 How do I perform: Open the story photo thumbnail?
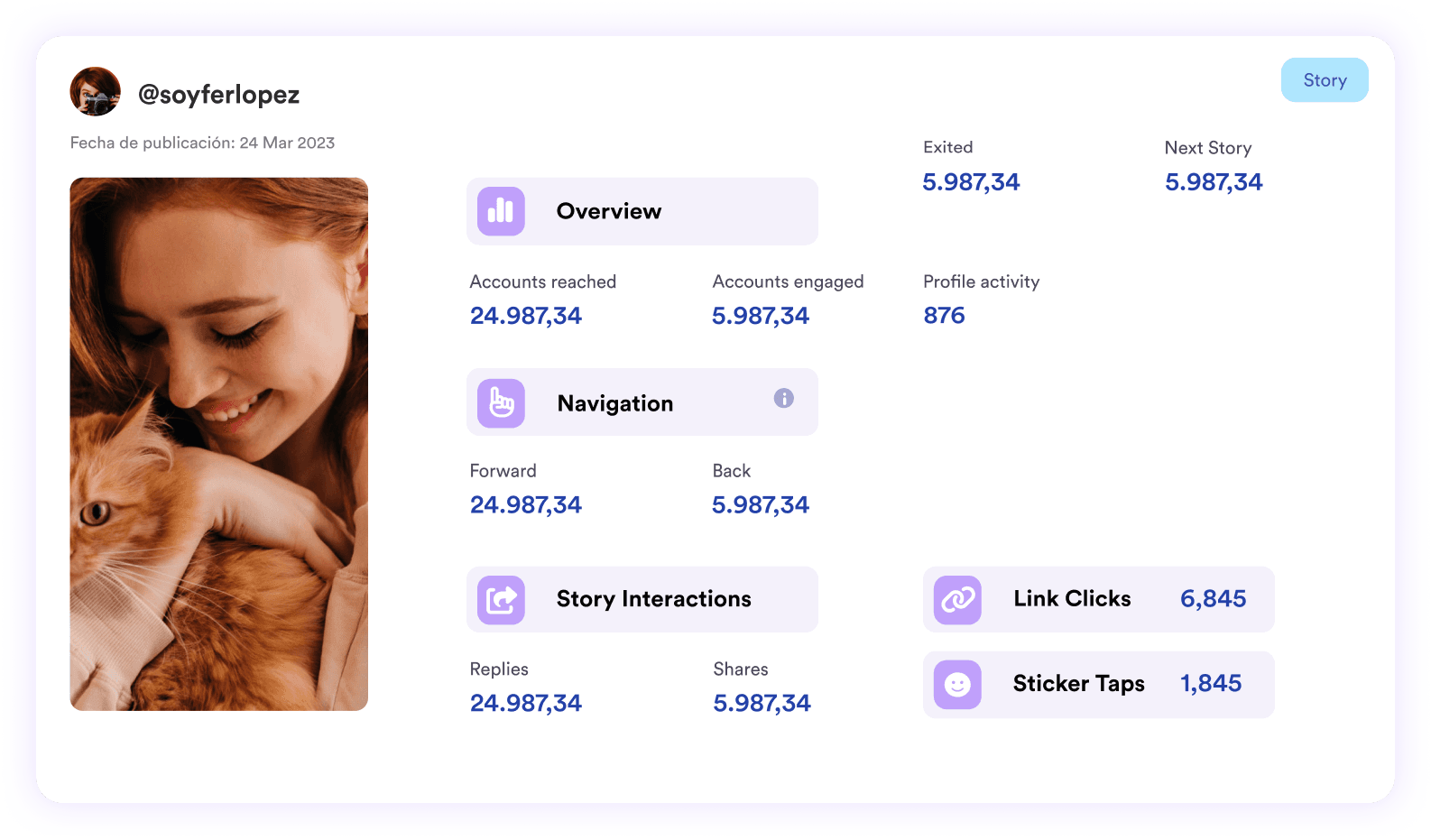(x=219, y=444)
